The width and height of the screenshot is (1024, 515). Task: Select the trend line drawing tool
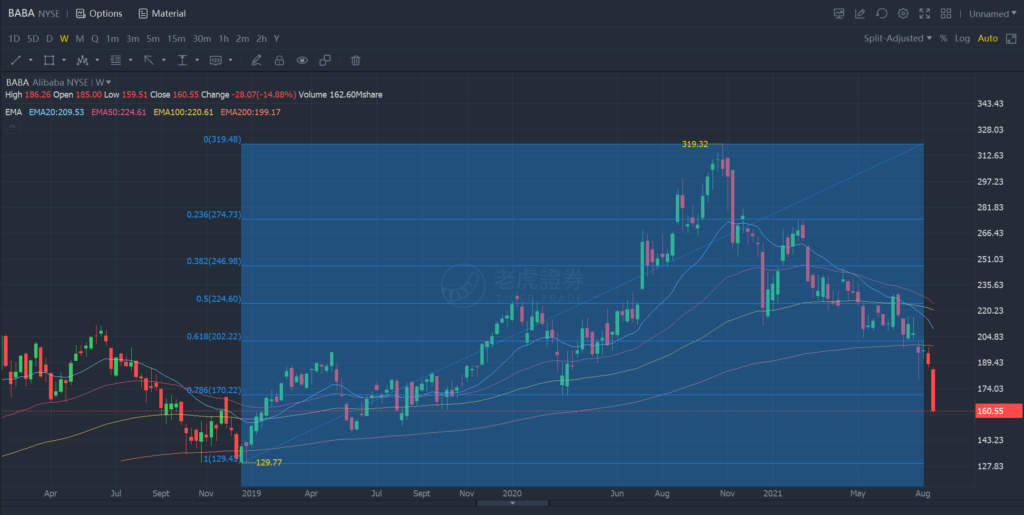[x=16, y=60]
